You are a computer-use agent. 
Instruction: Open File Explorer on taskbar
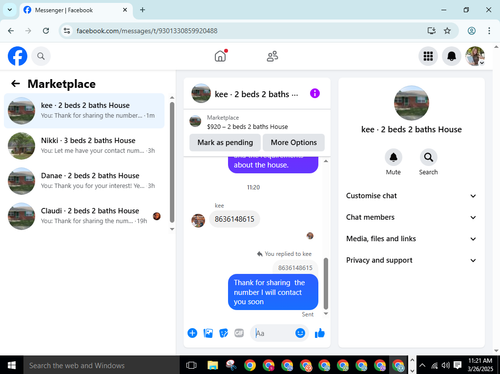[x=213, y=365]
